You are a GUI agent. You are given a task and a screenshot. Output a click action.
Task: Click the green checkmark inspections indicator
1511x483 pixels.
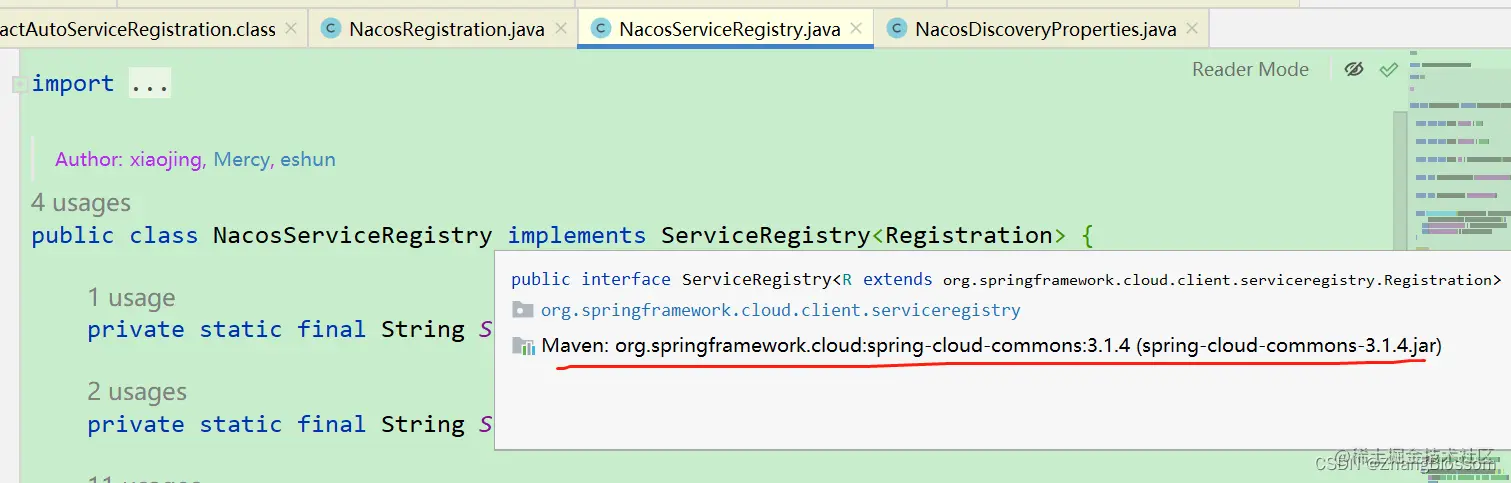tap(1388, 69)
